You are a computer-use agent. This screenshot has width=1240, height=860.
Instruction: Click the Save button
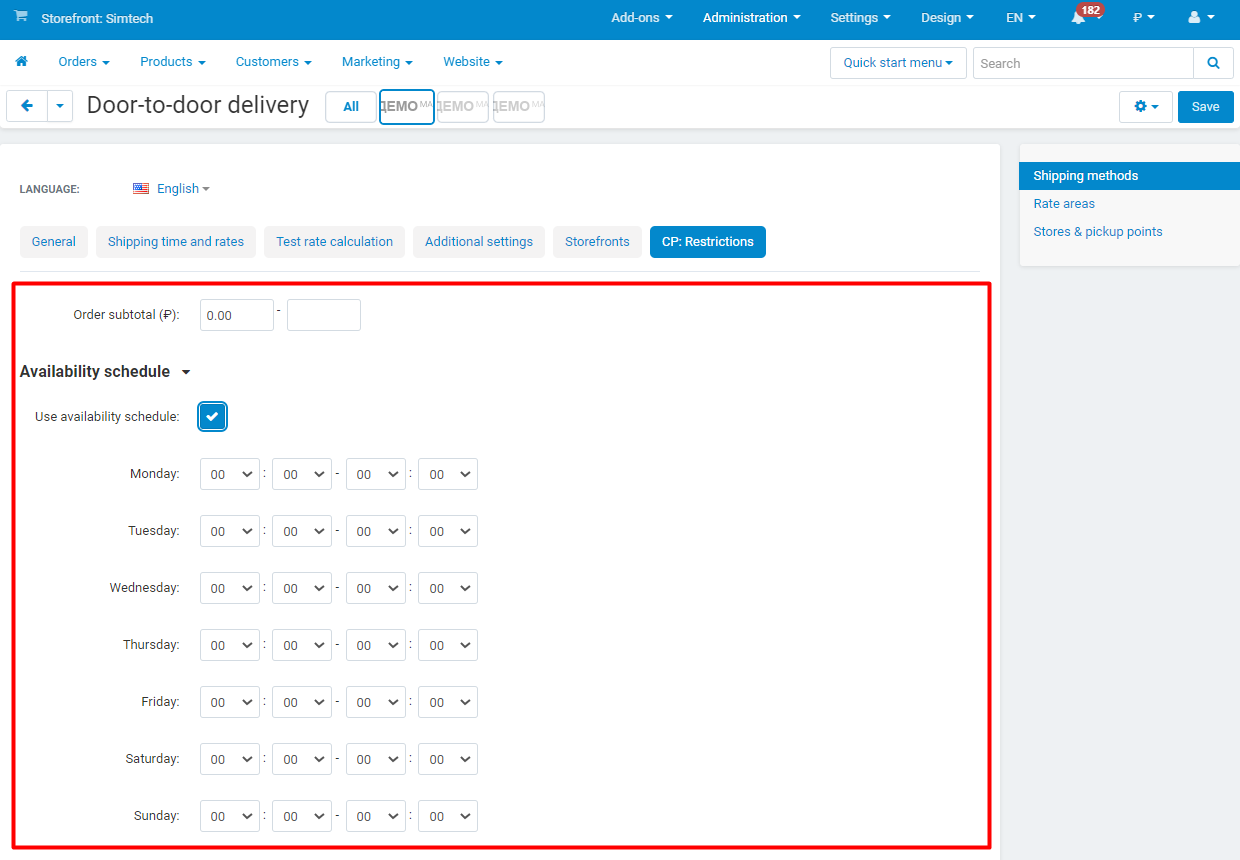coord(1205,107)
